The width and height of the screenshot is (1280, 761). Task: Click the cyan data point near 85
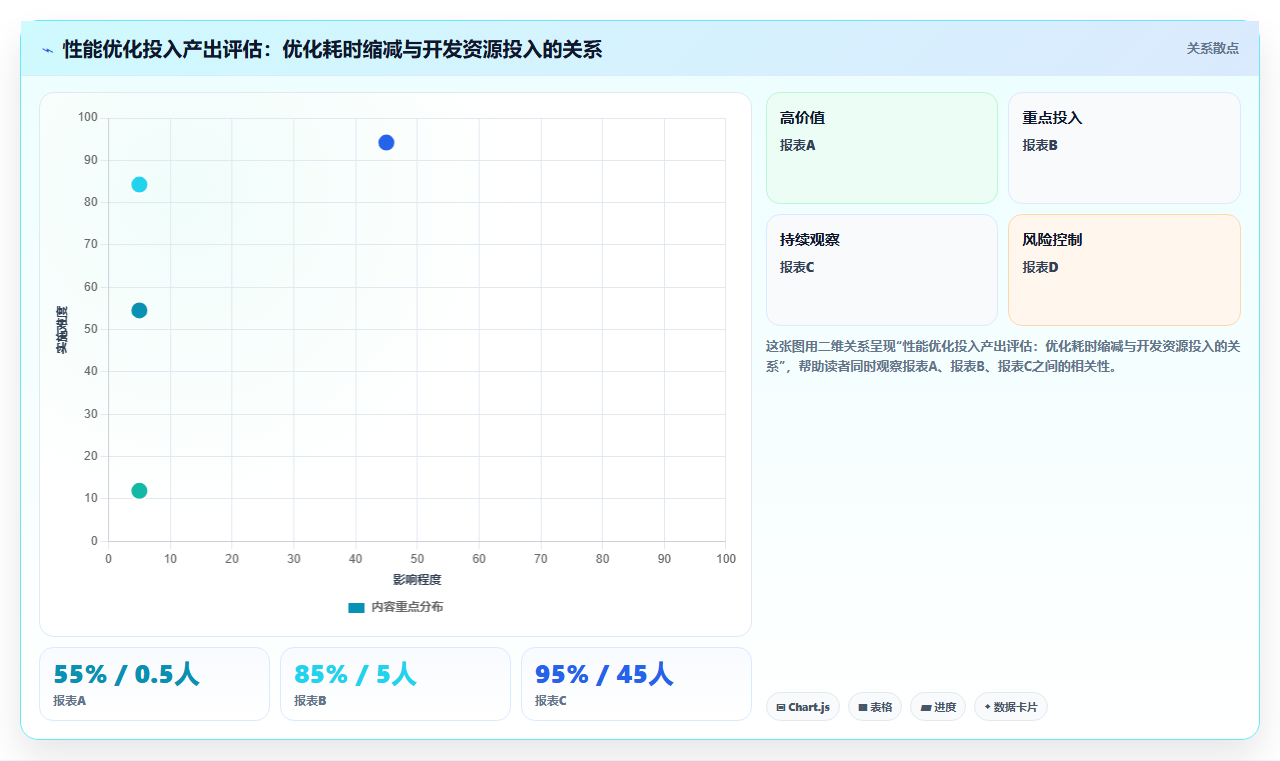pos(139,184)
